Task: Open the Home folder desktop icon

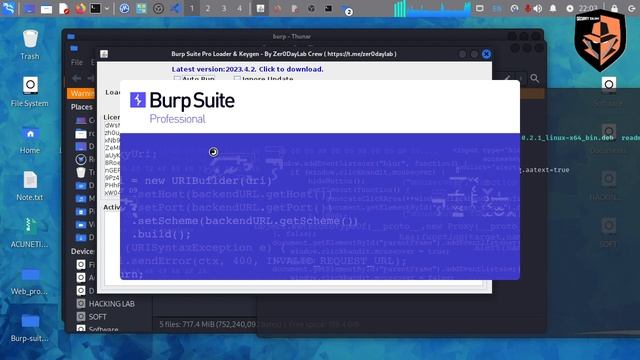Action: tap(30, 139)
